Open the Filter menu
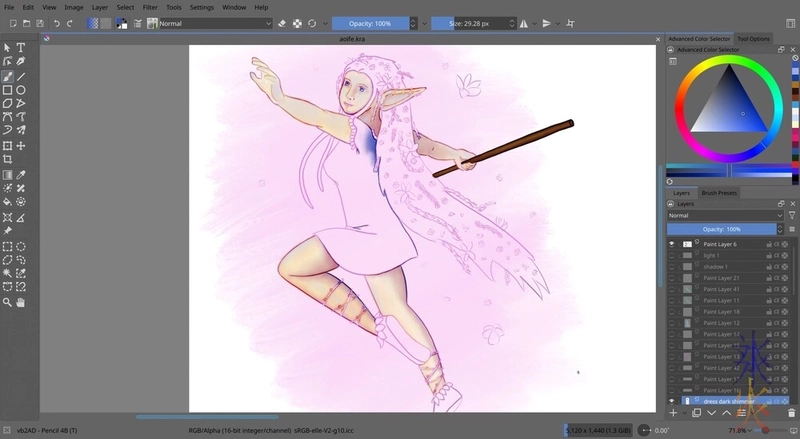This screenshot has height=439, width=800. coord(150,7)
